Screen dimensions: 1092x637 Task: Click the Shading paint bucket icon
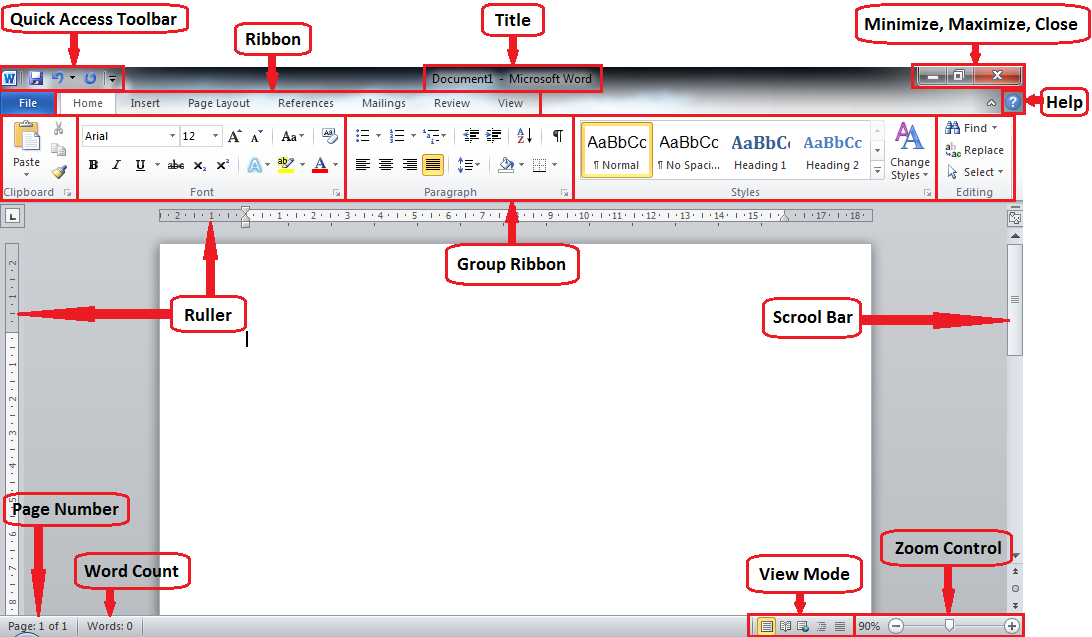[x=506, y=165]
